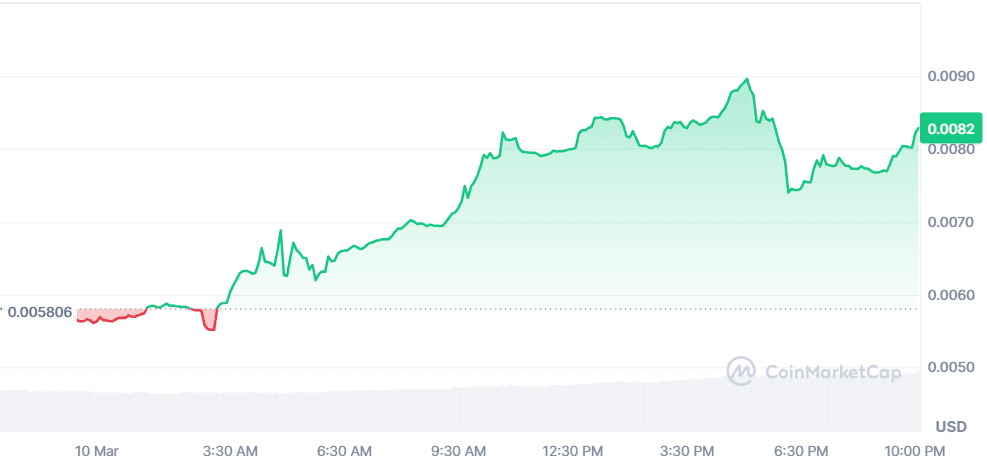Click the 0.005806 opening price label
Screen dimensions: 987x461
[x=39, y=312]
